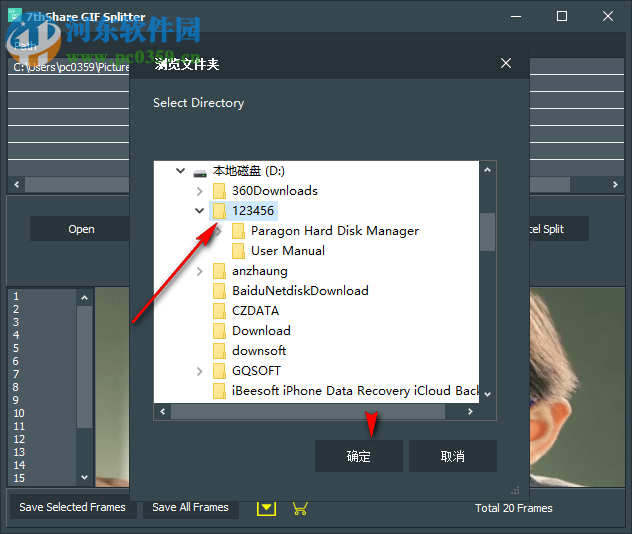Collapse the 123456 folder
The image size is (632, 534).
pyautogui.click(x=200, y=210)
